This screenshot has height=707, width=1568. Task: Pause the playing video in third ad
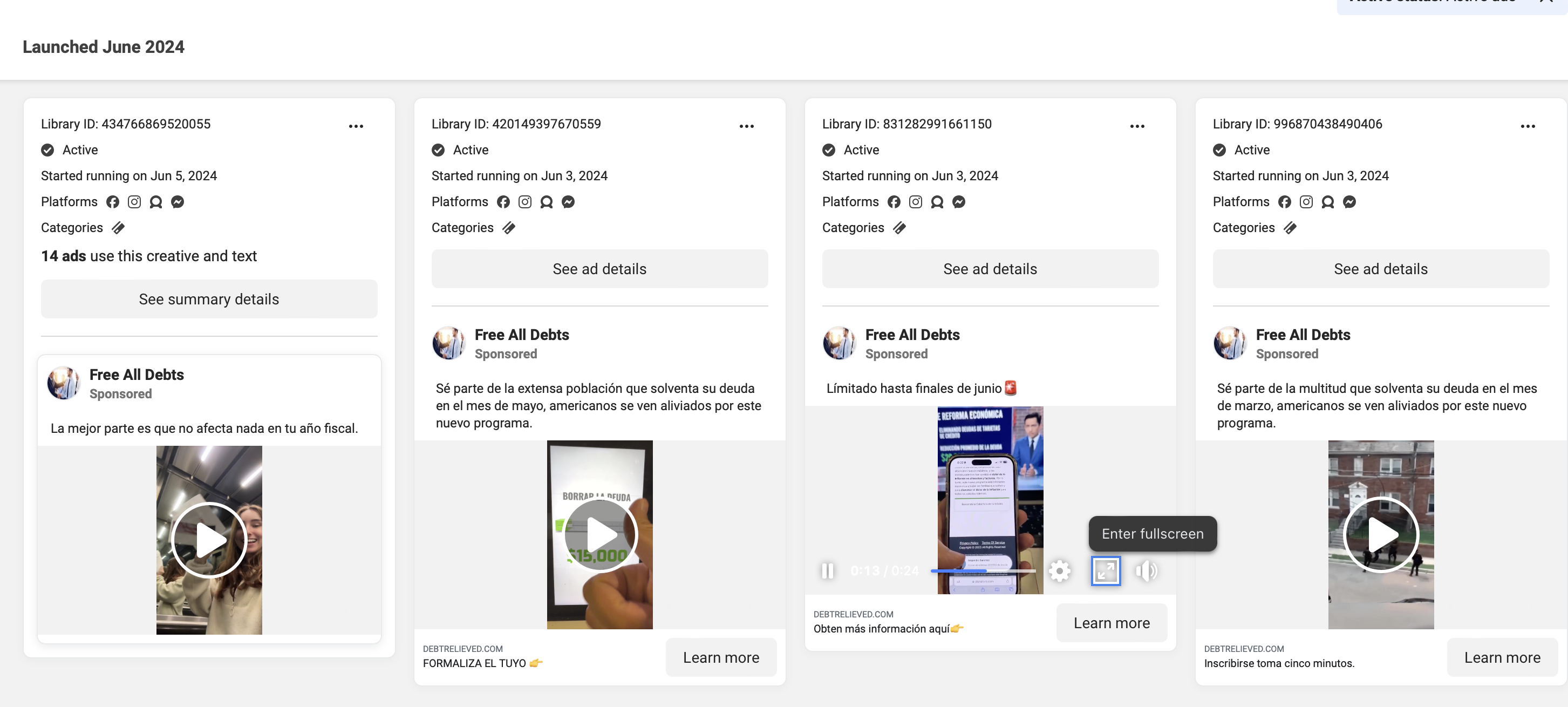(827, 570)
